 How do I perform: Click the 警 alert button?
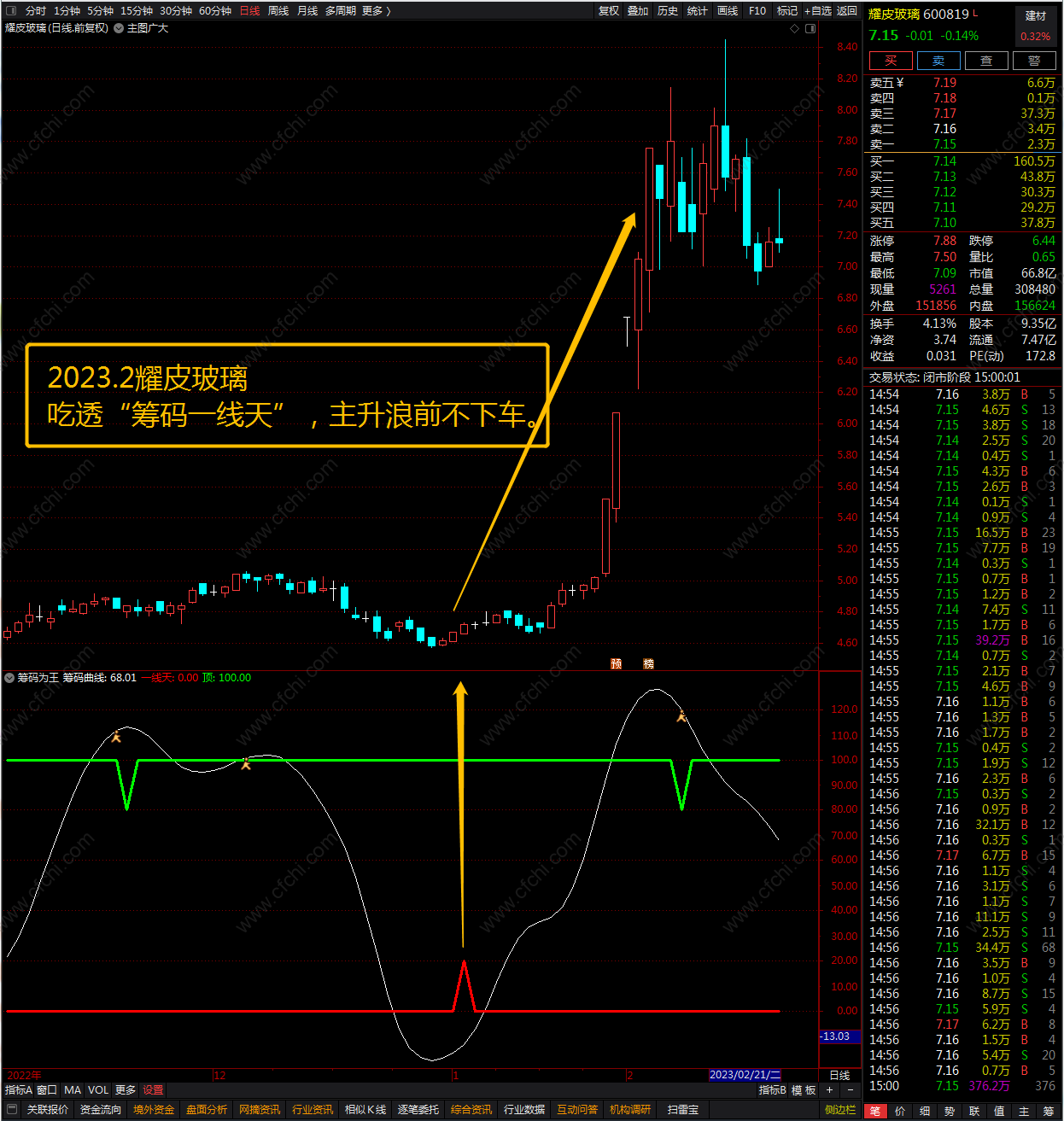1034,61
